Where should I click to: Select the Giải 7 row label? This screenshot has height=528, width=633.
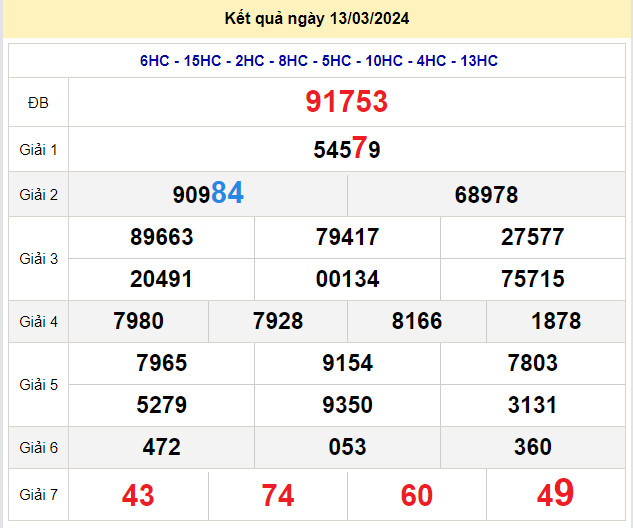tap(38, 494)
